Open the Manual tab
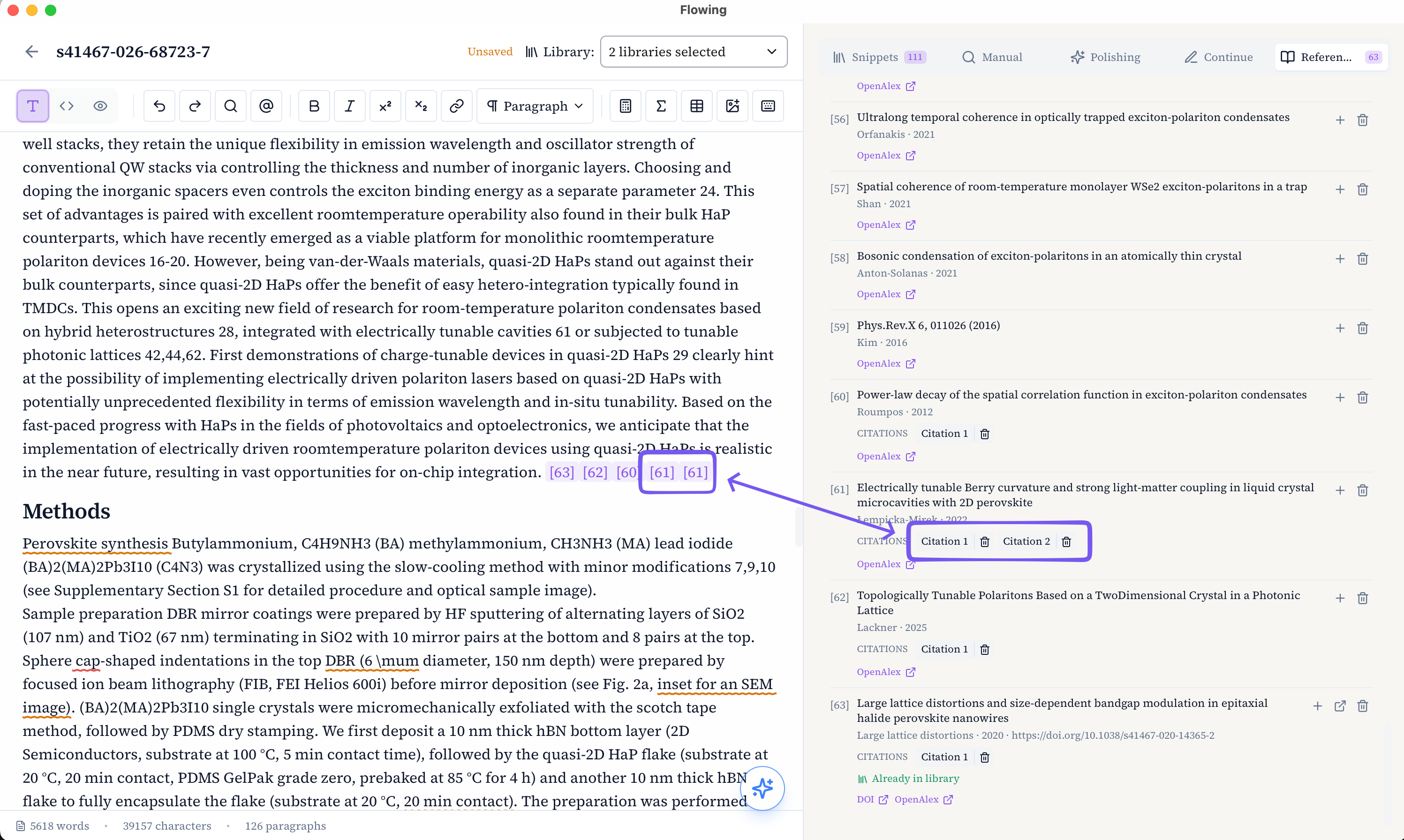 (992, 57)
